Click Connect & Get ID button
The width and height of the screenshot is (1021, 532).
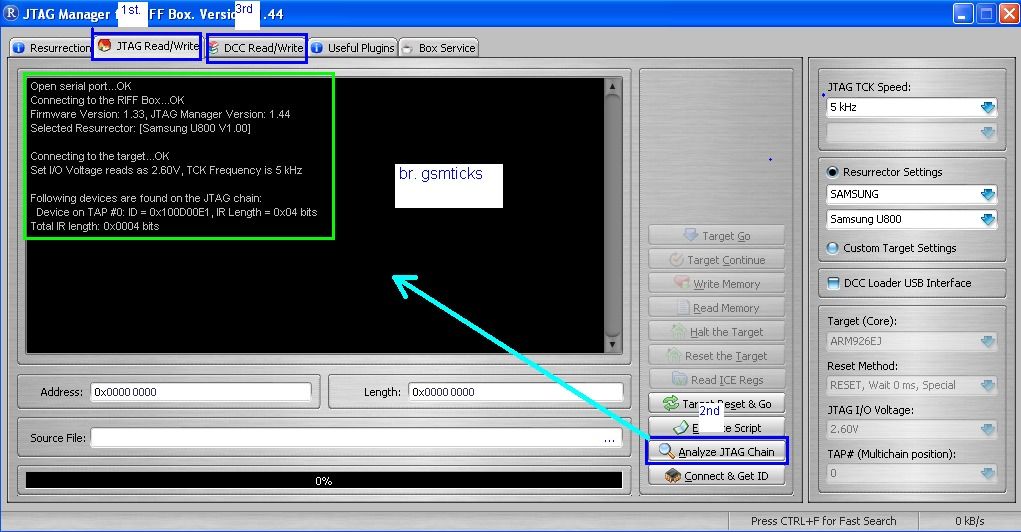pos(716,476)
